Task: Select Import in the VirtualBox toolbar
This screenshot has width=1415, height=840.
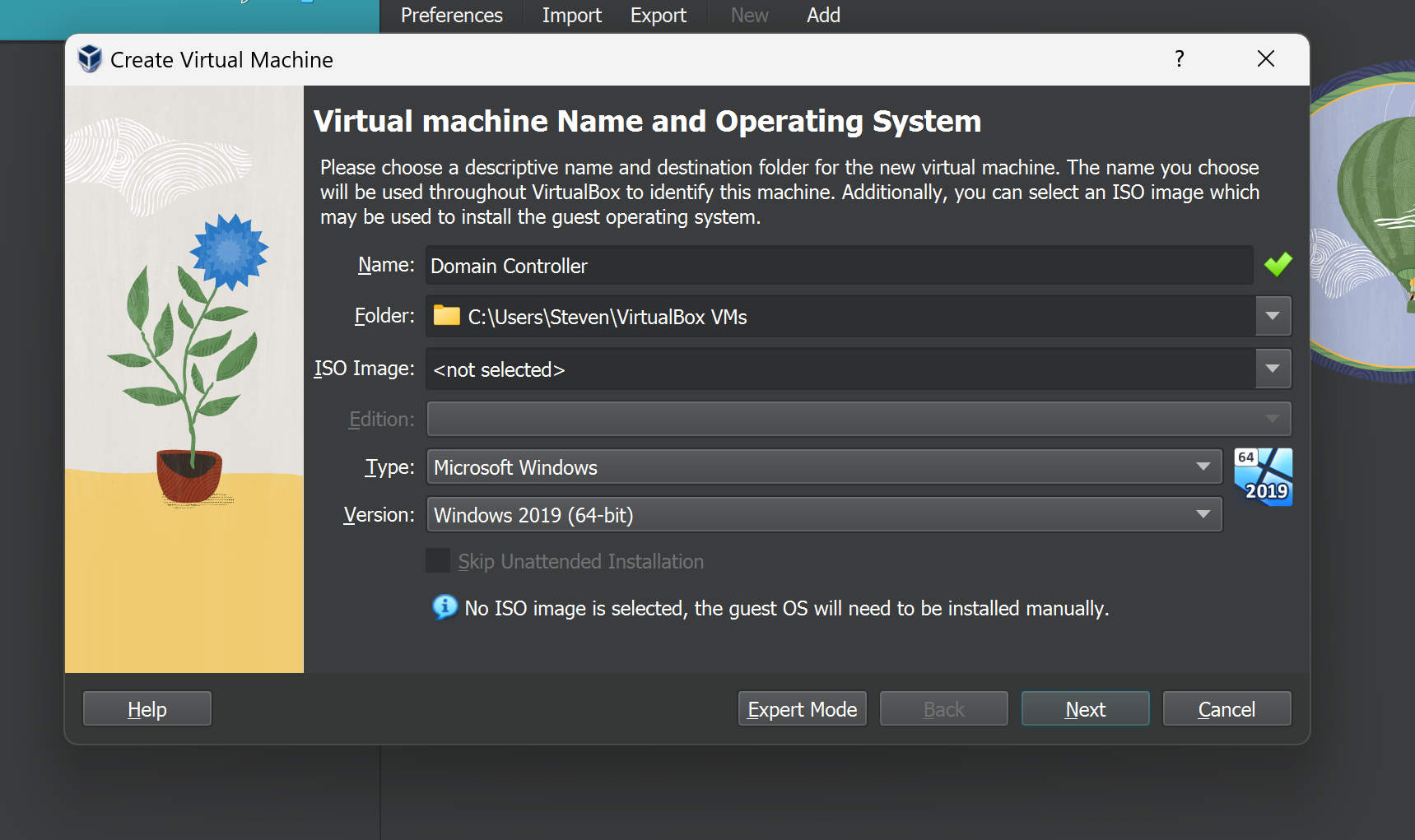Action: point(571,16)
